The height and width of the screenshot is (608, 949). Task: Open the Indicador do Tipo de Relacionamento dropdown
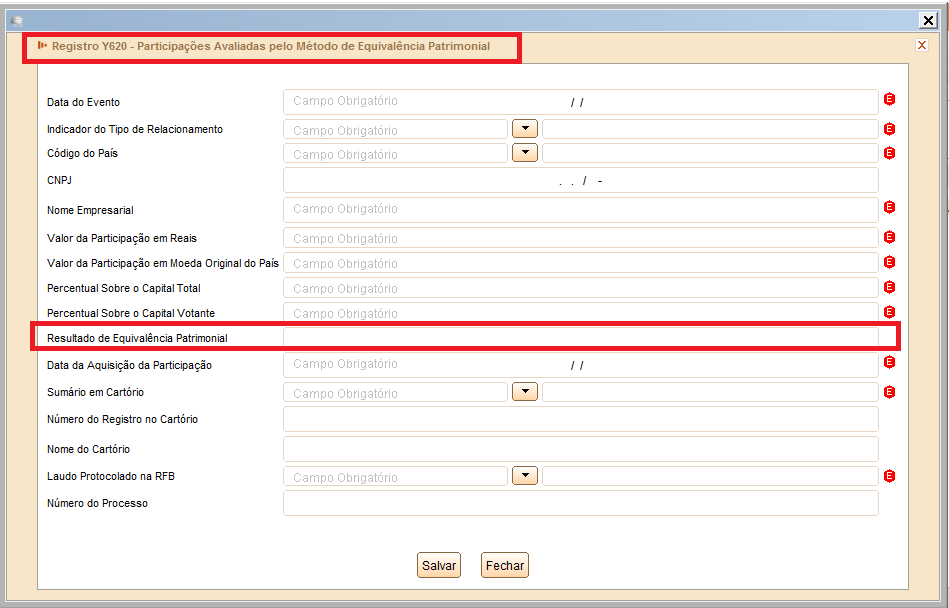click(x=525, y=129)
